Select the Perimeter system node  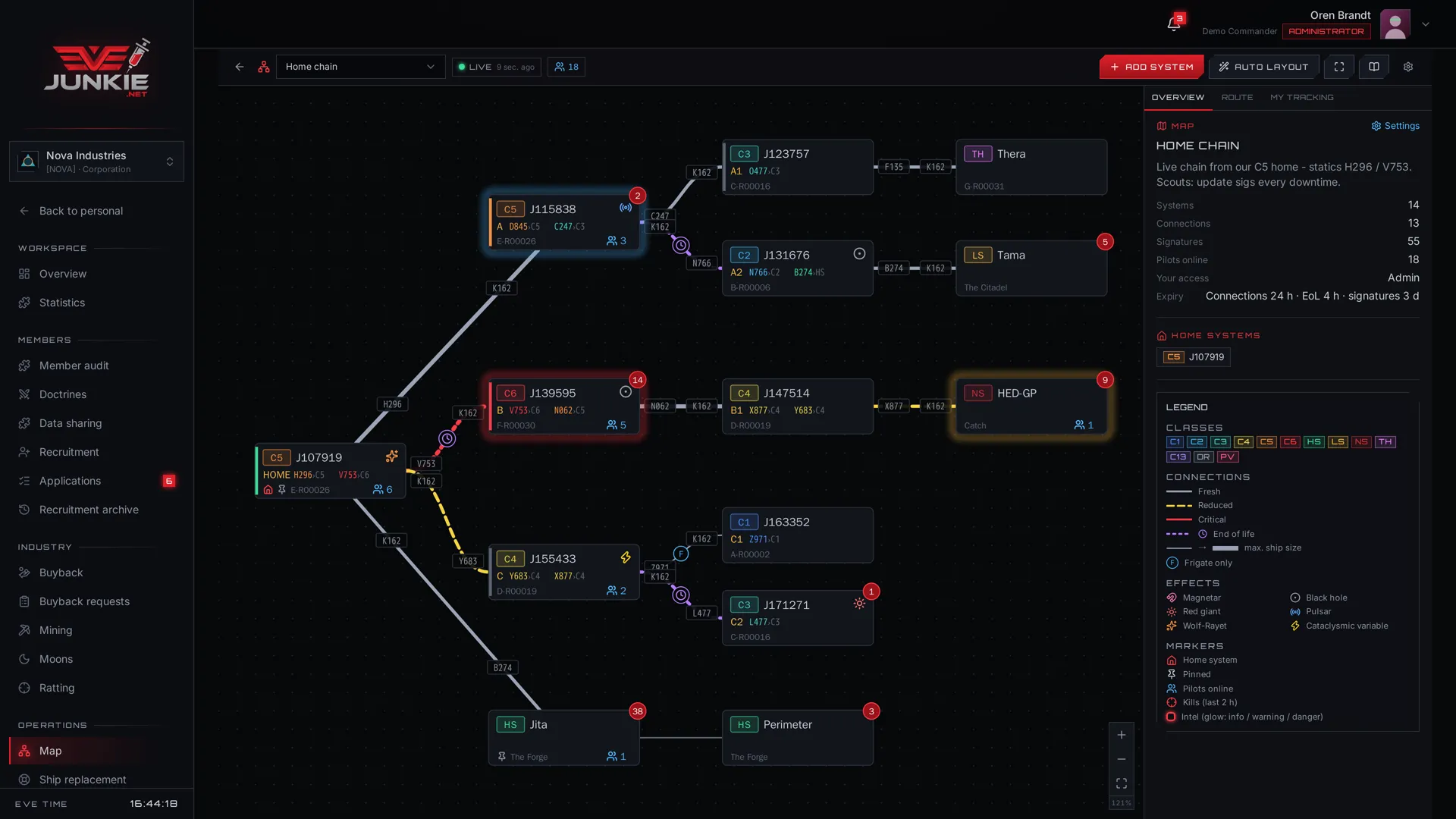pyautogui.click(x=798, y=738)
